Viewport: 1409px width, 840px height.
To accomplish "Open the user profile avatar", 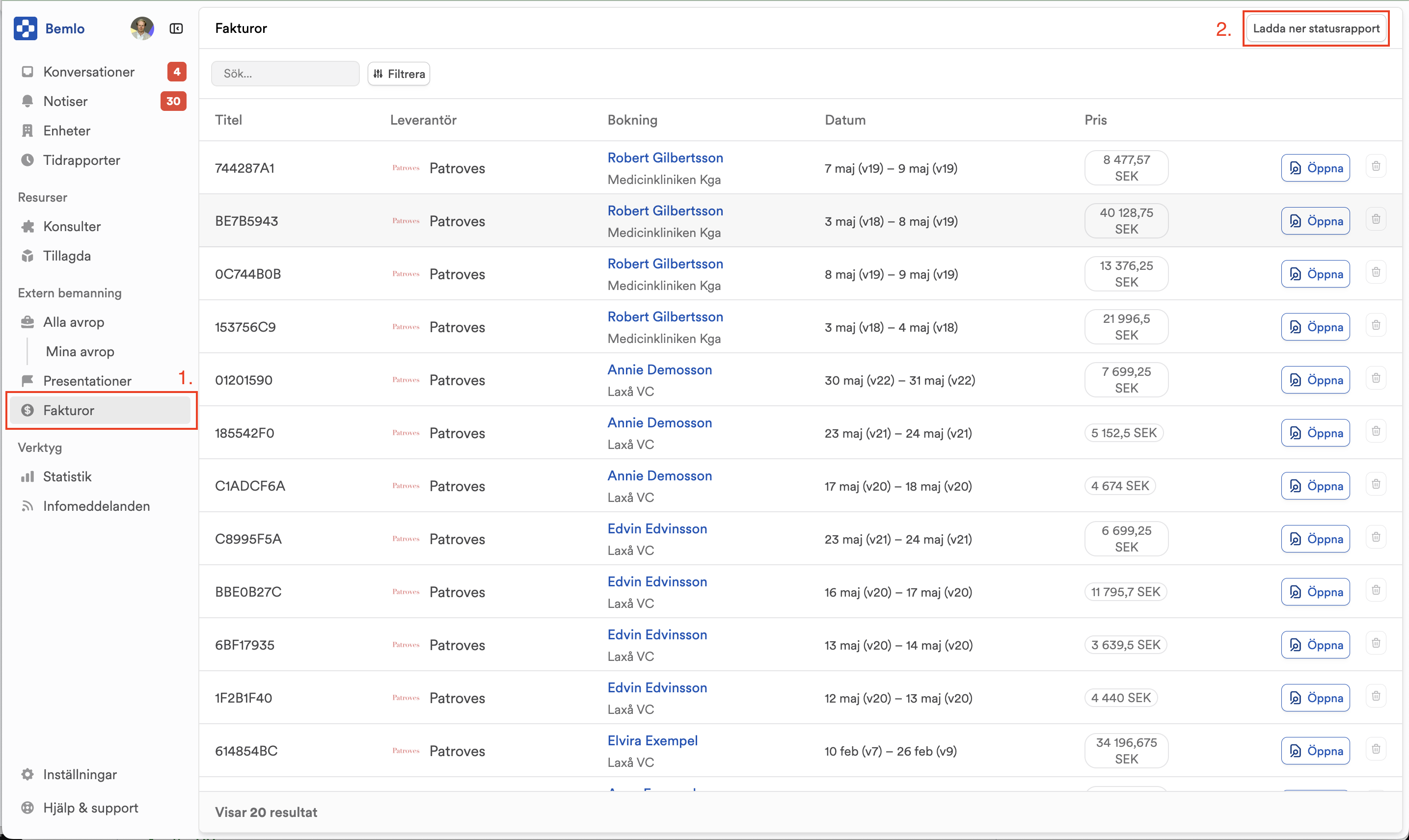I will click(141, 28).
